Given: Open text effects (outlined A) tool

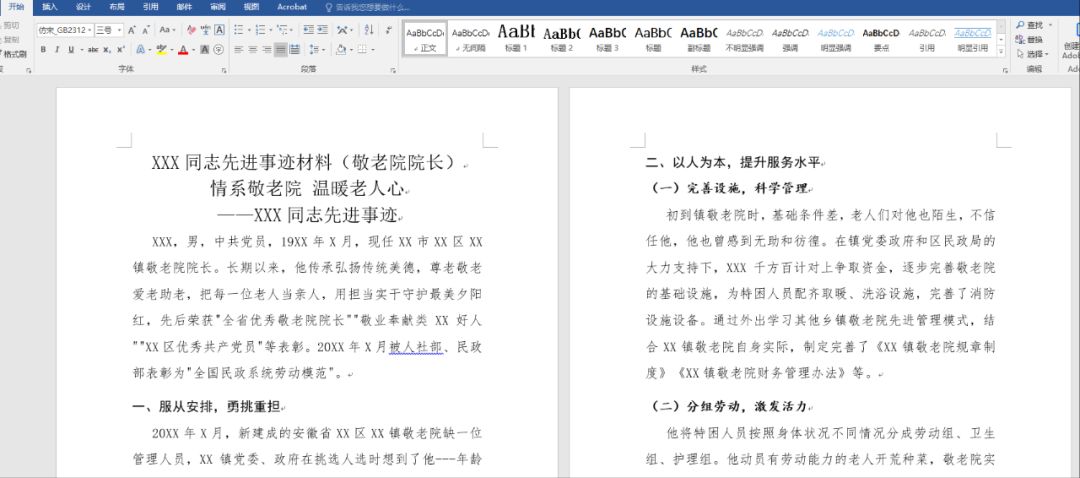Looking at the screenshot, I should point(141,50).
